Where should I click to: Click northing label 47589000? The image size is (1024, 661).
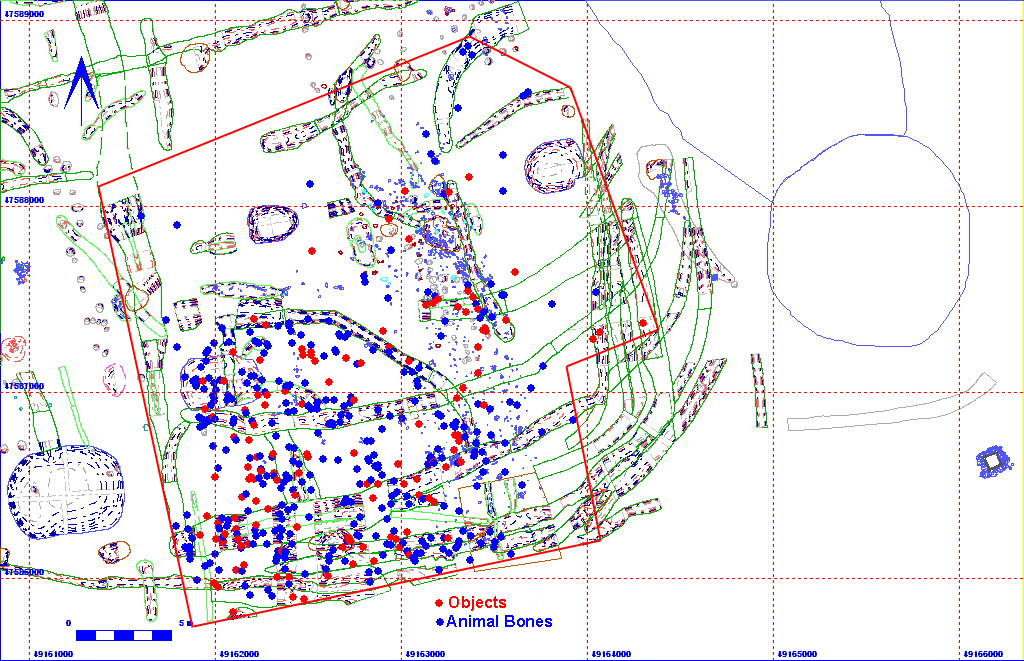pos(24,14)
